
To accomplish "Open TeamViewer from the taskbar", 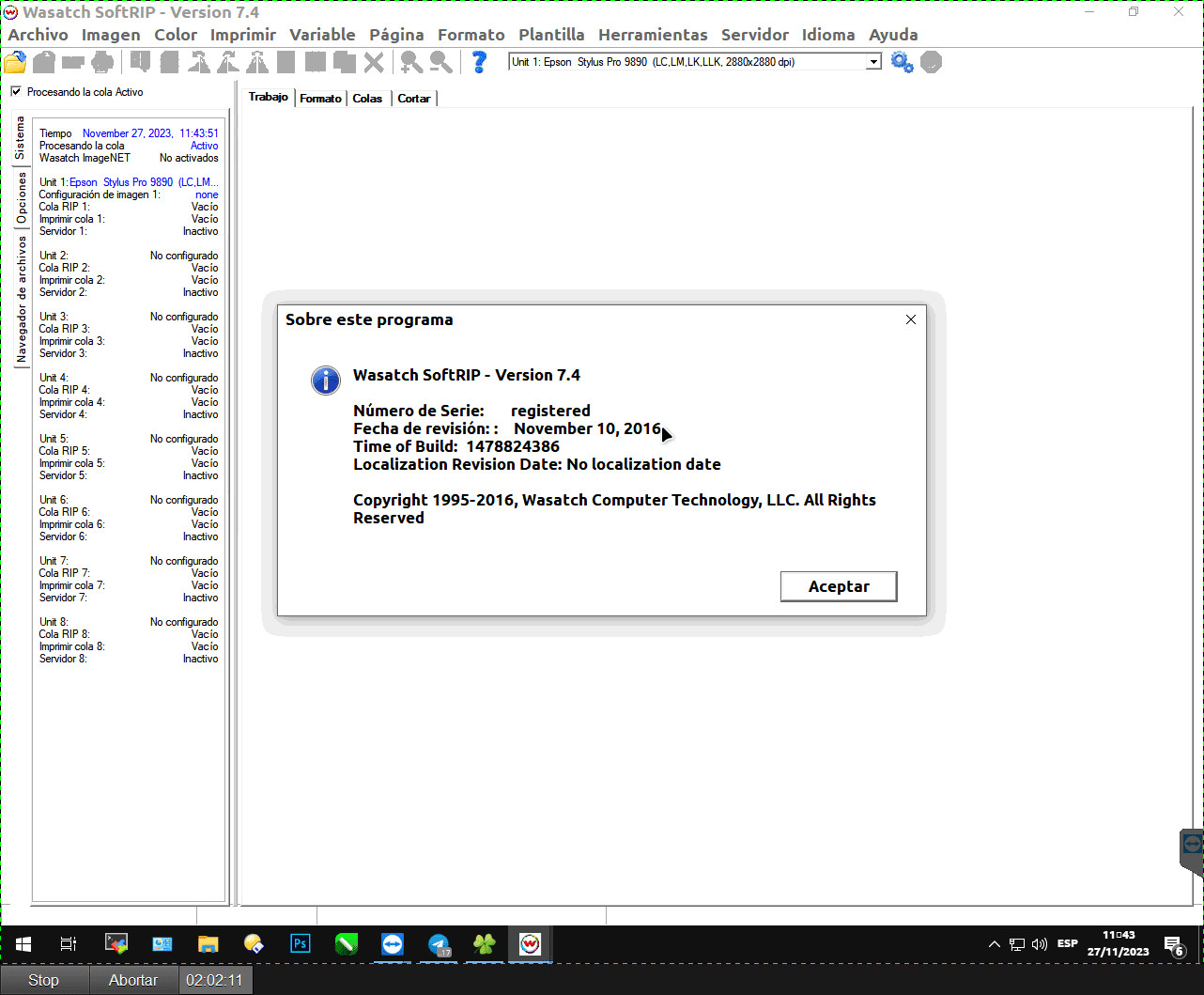I will [393, 943].
